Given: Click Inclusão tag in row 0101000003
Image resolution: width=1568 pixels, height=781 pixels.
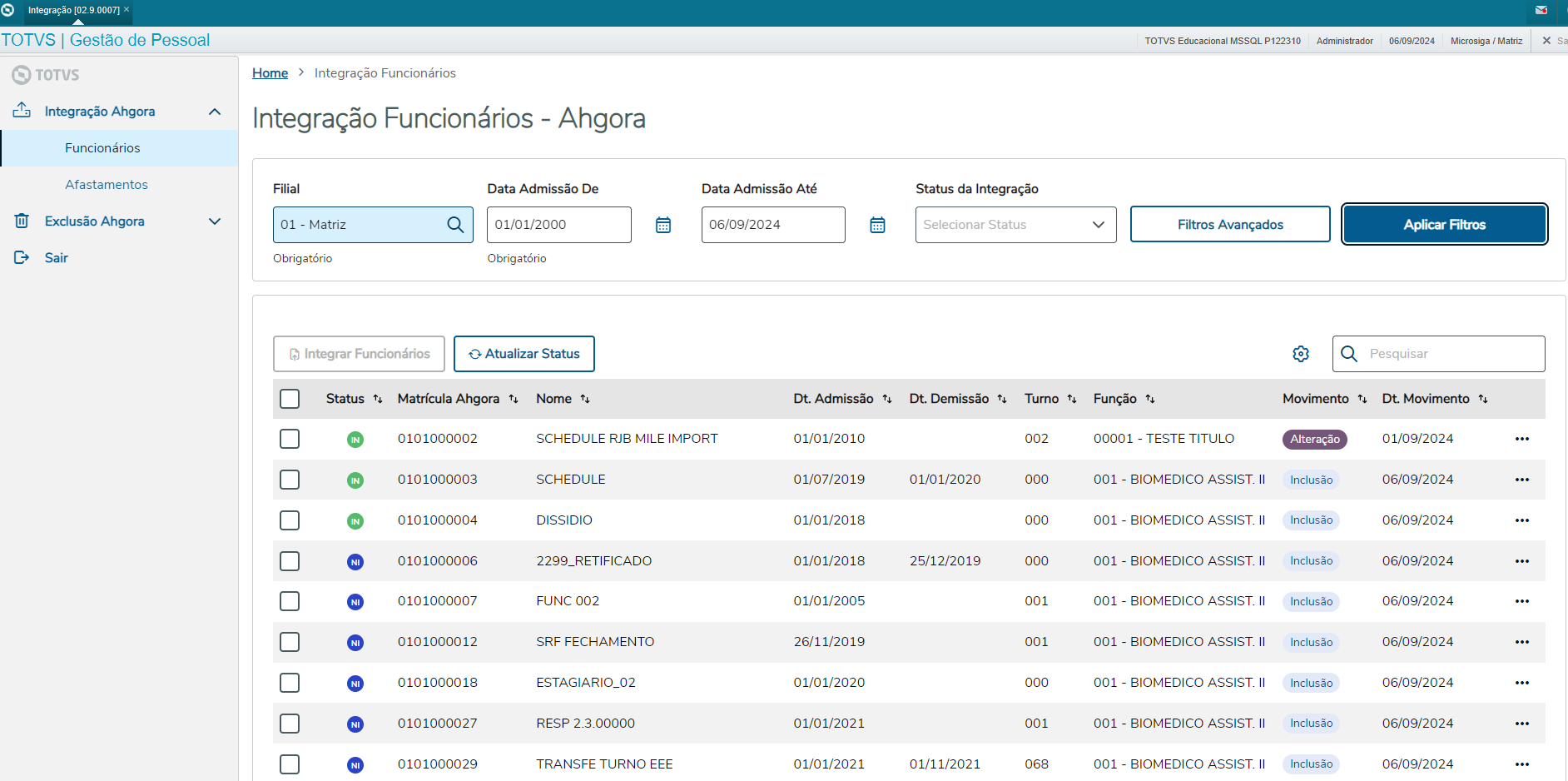Looking at the screenshot, I should (1311, 480).
